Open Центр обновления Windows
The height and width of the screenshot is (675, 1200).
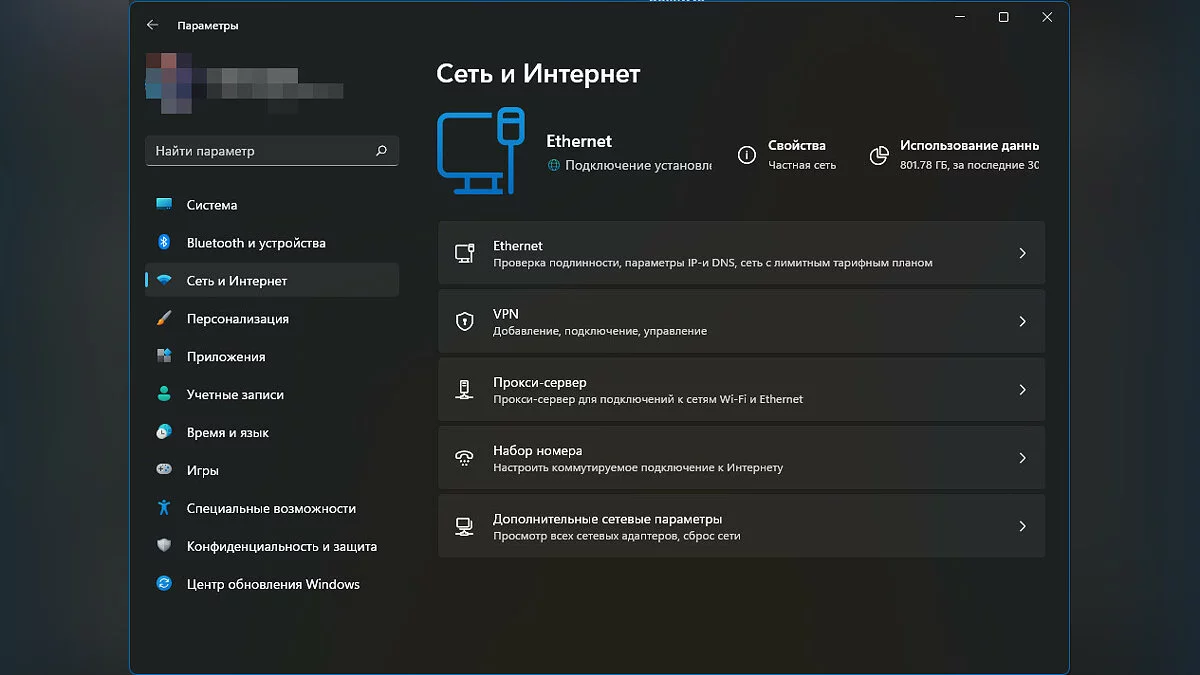tap(272, 584)
